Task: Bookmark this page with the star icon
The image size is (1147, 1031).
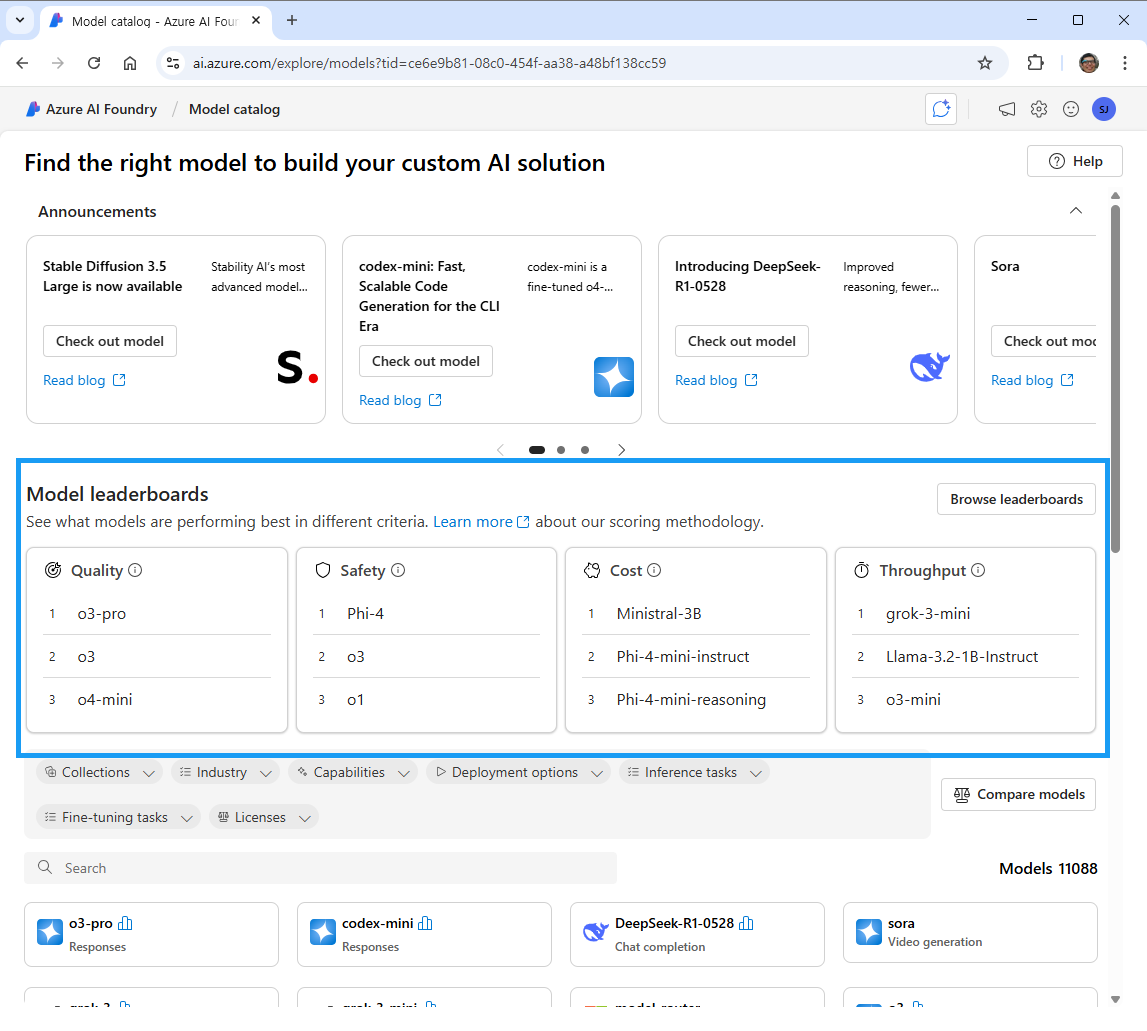Action: (985, 63)
